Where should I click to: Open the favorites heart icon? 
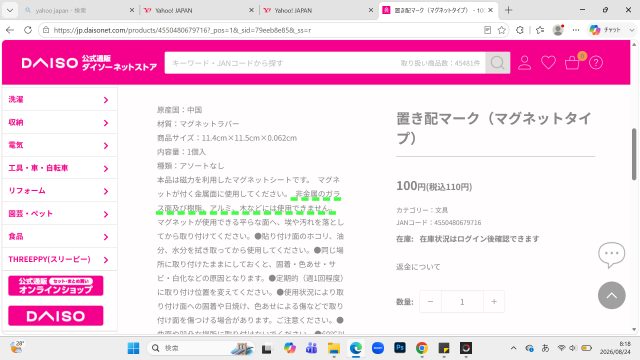tap(548, 63)
